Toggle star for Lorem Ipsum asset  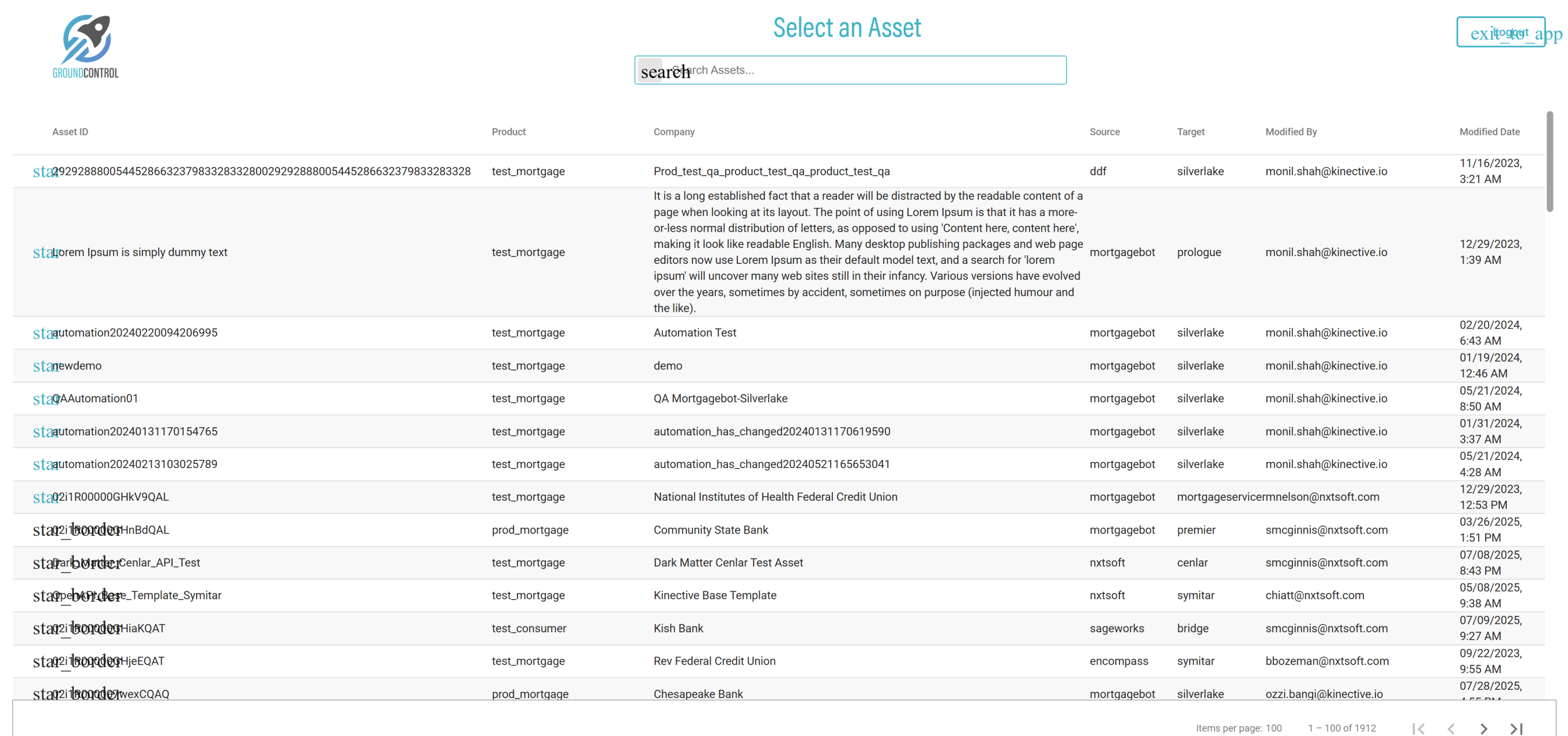[41, 252]
